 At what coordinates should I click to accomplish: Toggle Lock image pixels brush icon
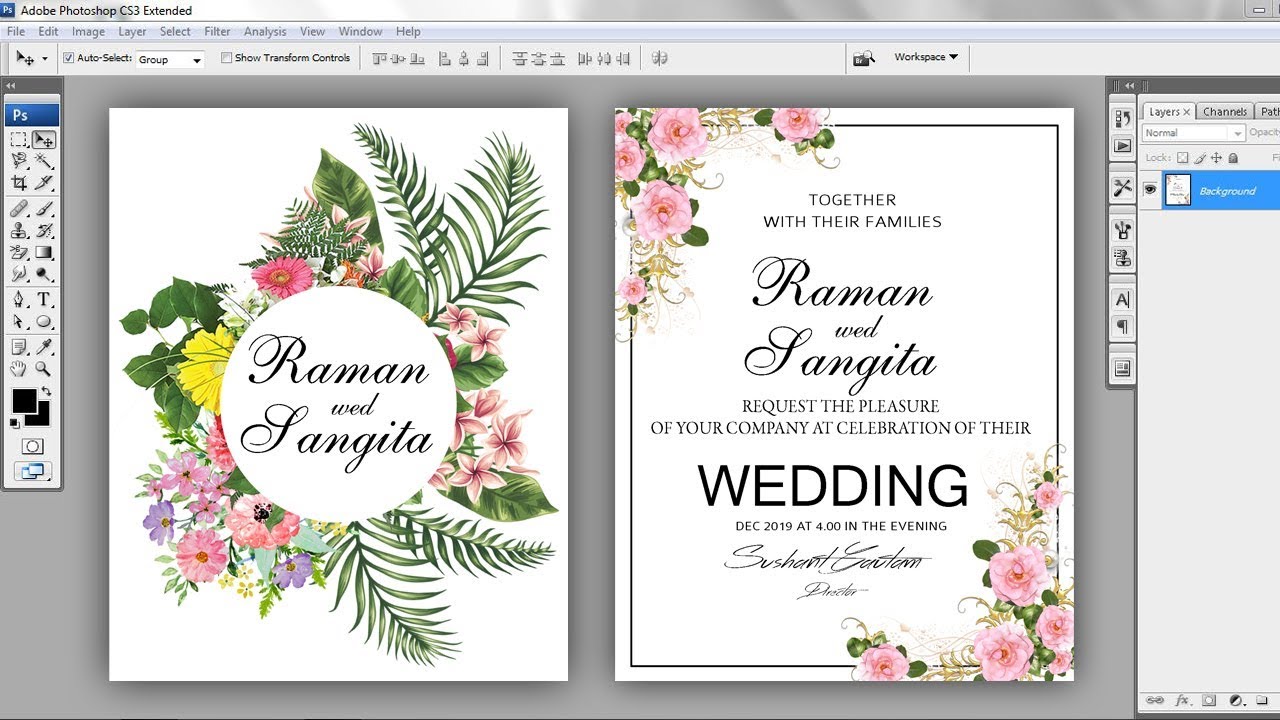click(x=1200, y=158)
